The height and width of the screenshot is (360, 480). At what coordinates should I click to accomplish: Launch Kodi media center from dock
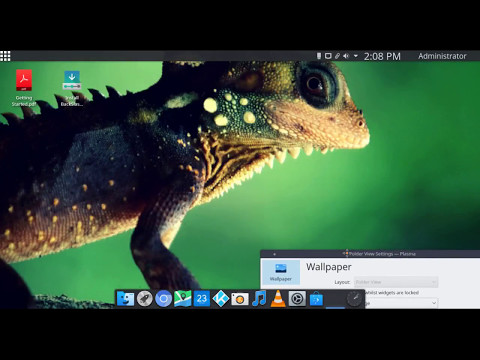click(x=221, y=298)
